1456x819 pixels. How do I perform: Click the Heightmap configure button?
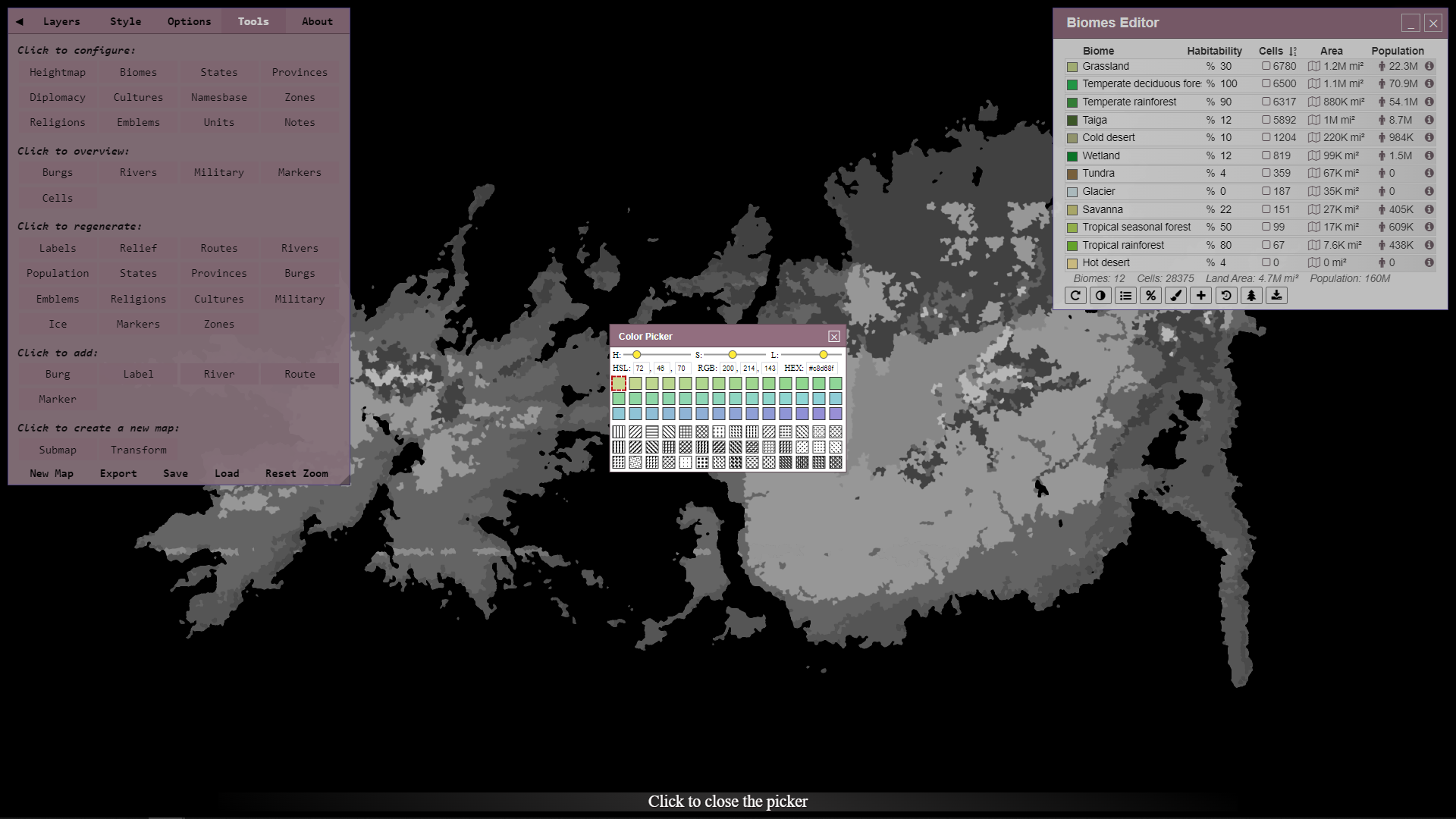point(58,72)
